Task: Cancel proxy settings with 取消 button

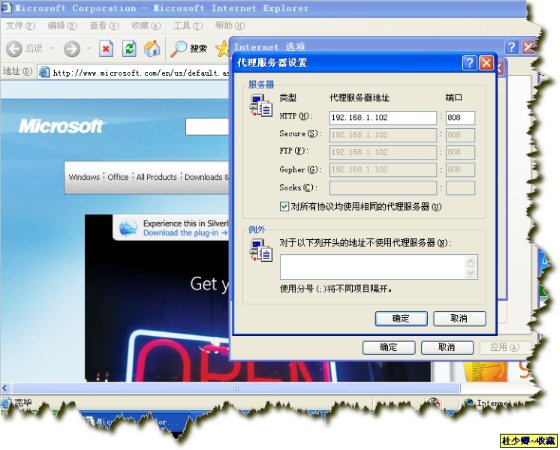Action: [459, 318]
